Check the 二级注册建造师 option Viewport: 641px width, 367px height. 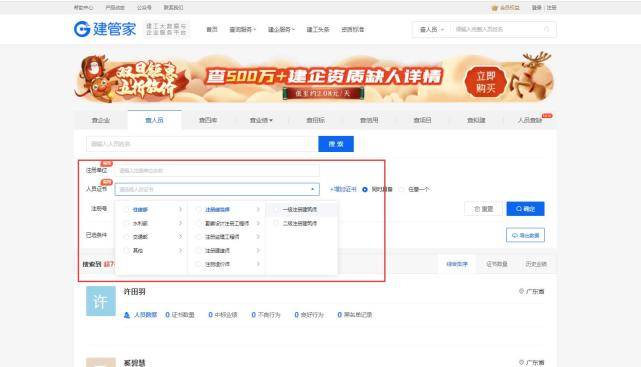pyautogui.click(x=276, y=224)
